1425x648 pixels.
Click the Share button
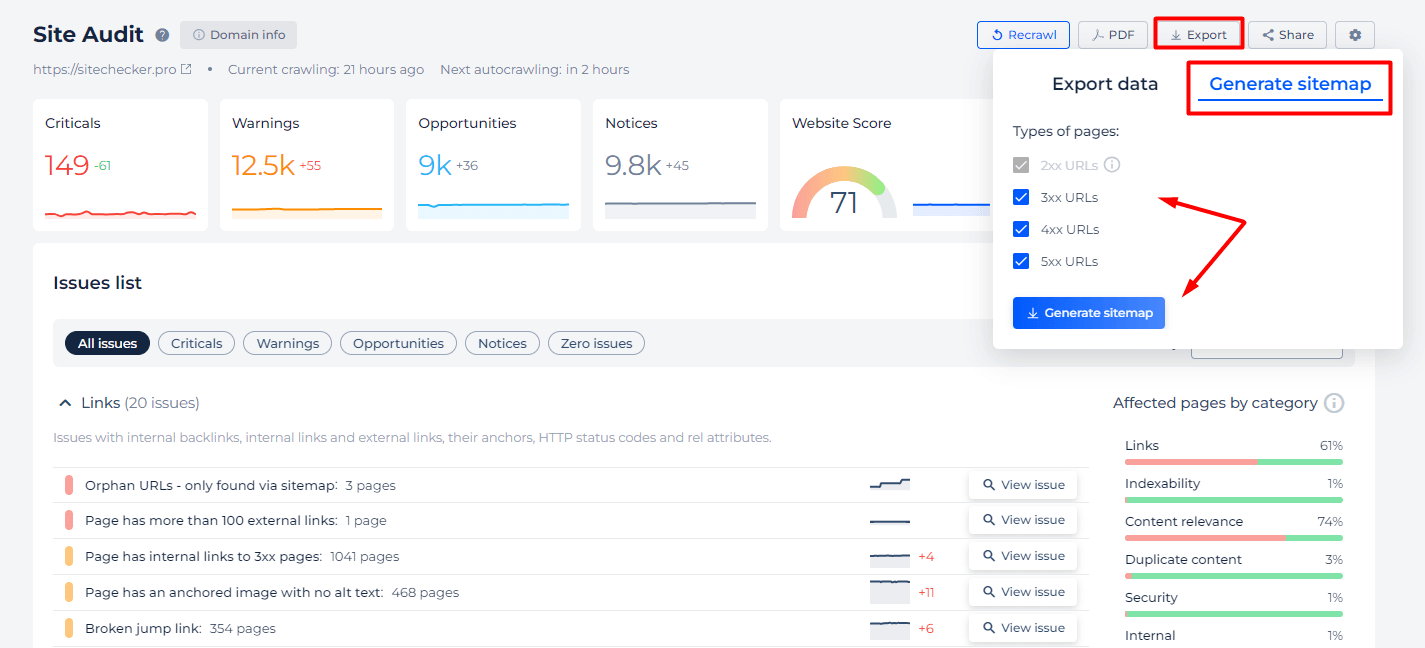1287,35
